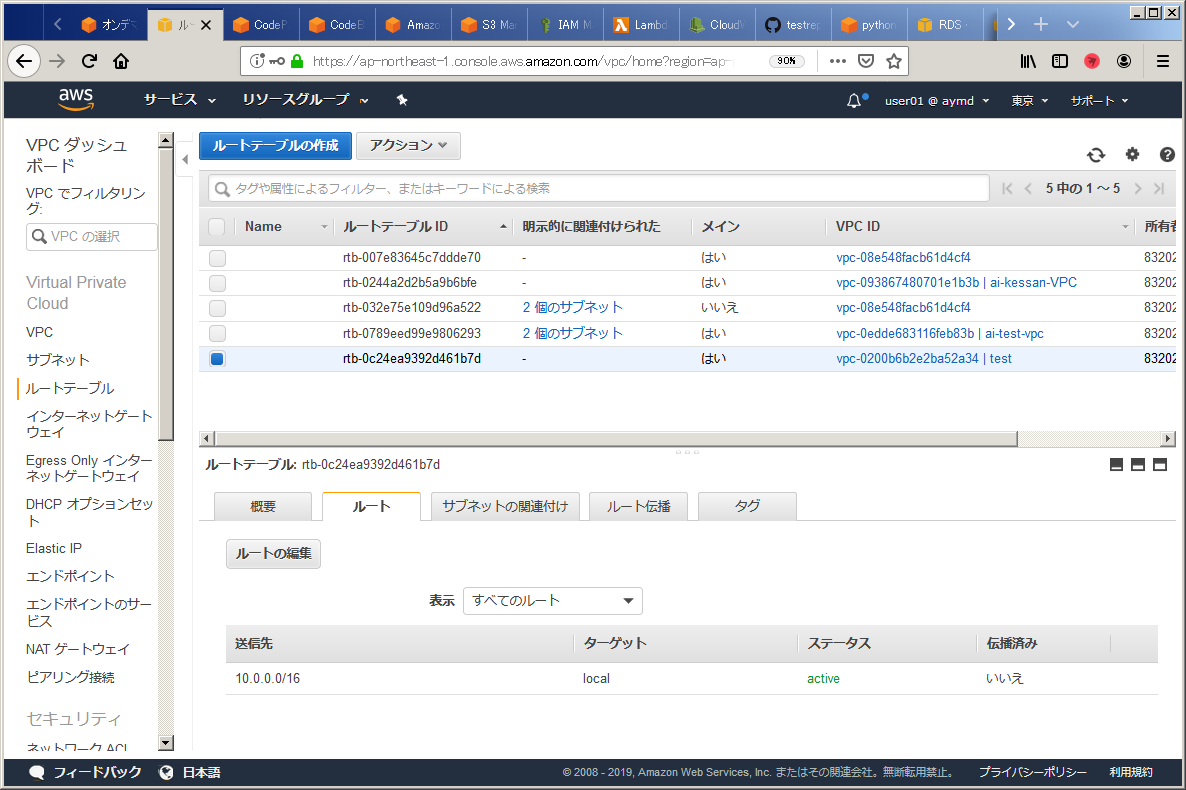
Task: Jump to last page of route tables
Action: click(x=1159, y=188)
